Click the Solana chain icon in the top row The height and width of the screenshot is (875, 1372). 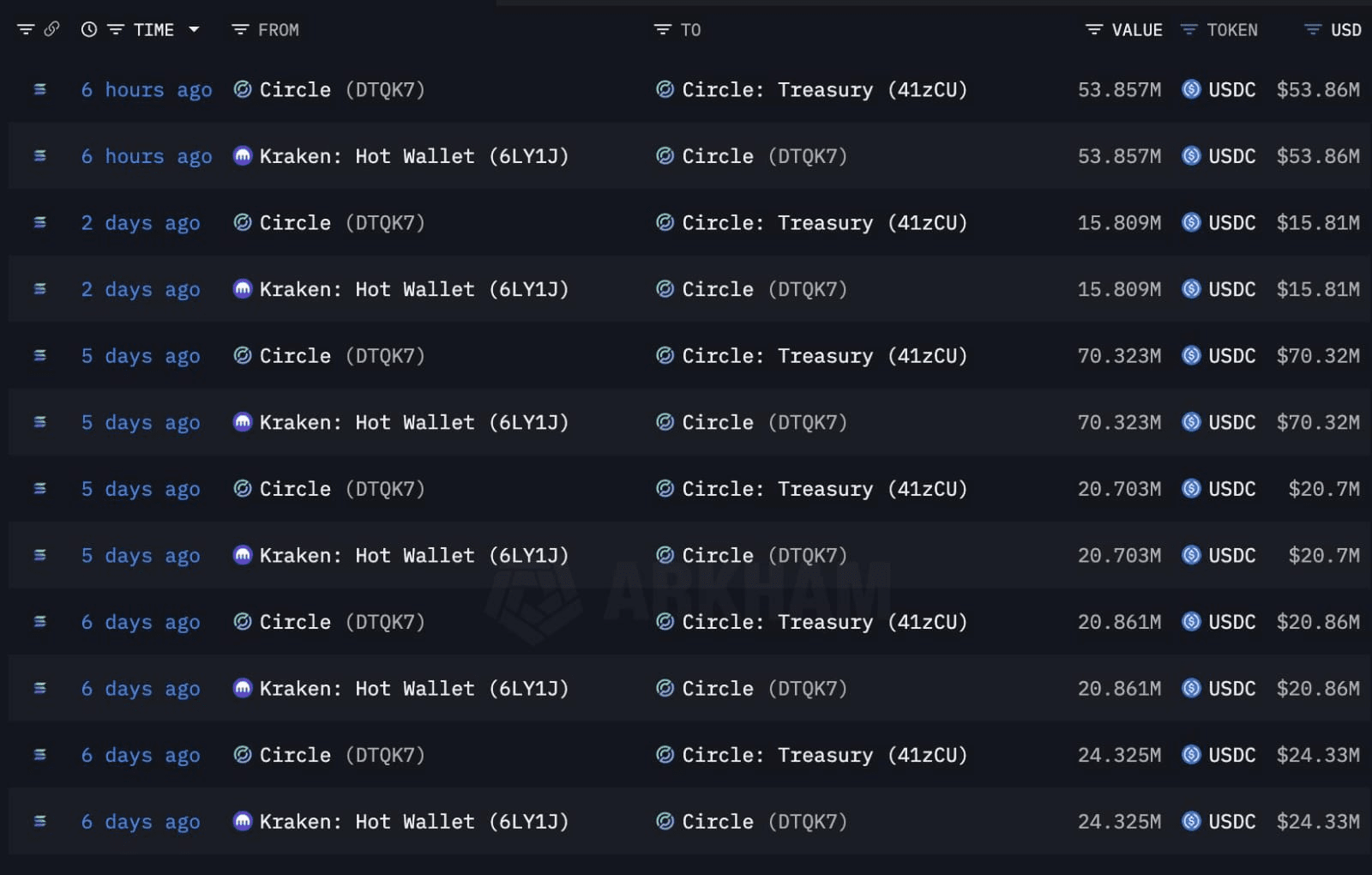[x=39, y=89]
